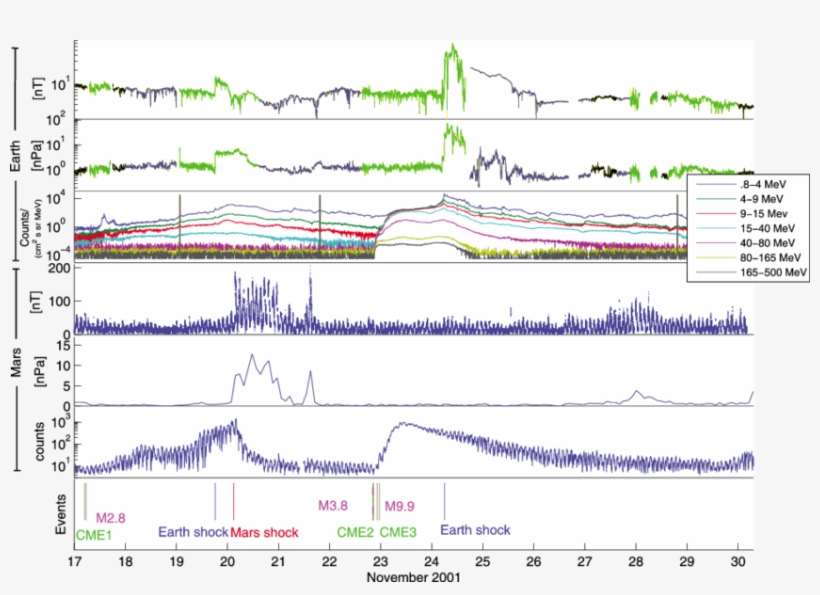Screen dimensions: 820x595
Task: Click the M9.9 flare marker
Action: pos(399,507)
